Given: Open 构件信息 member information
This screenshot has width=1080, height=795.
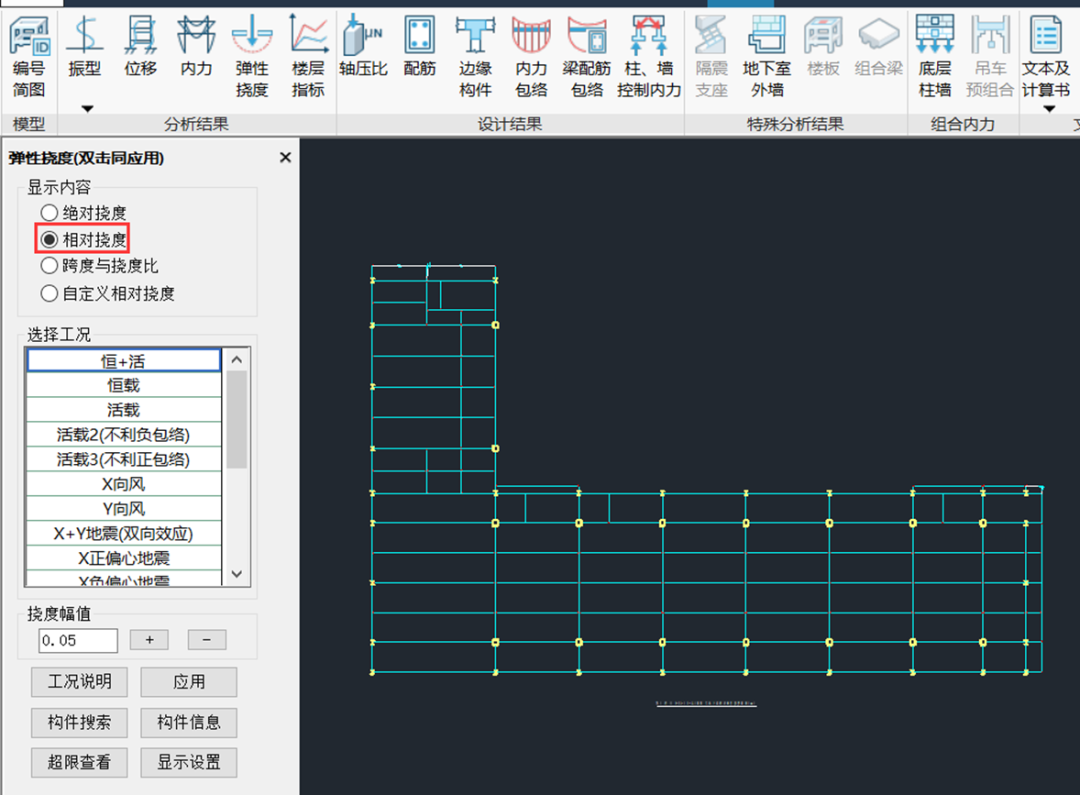Looking at the screenshot, I should (x=189, y=722).
